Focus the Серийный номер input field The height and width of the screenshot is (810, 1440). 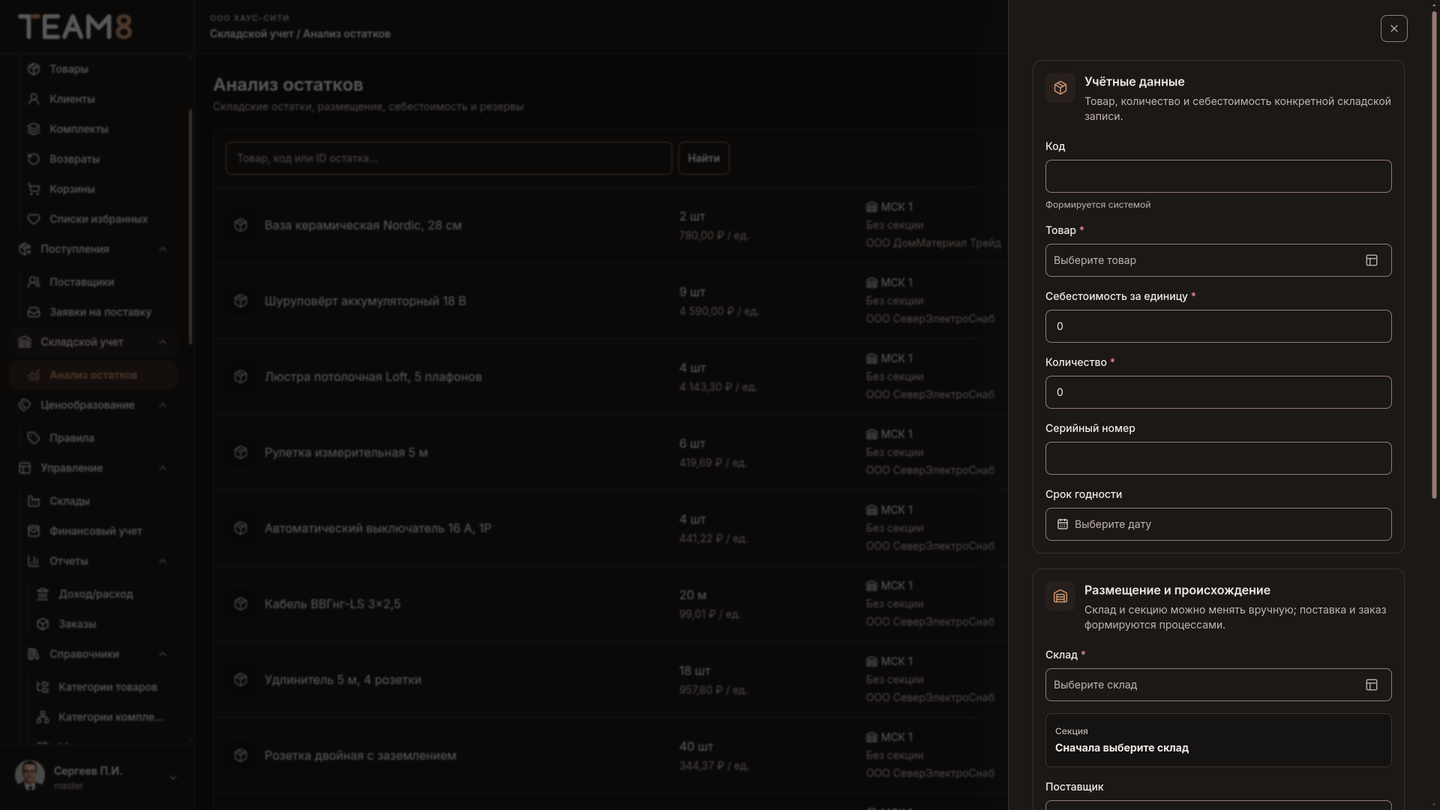[1218, 458]
